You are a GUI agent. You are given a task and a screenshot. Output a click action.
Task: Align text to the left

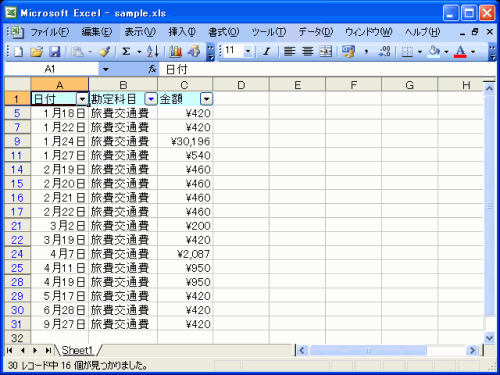coord(289,51)
